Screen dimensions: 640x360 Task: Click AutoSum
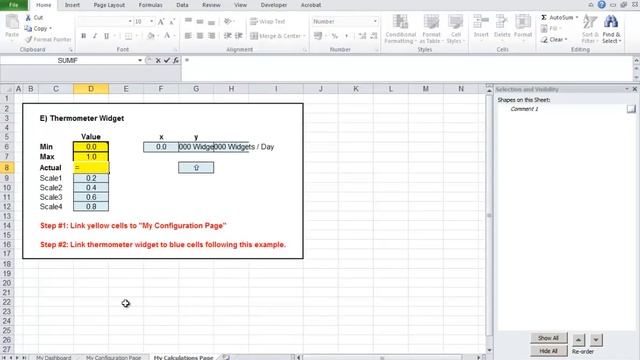click(x=557, y=18)
